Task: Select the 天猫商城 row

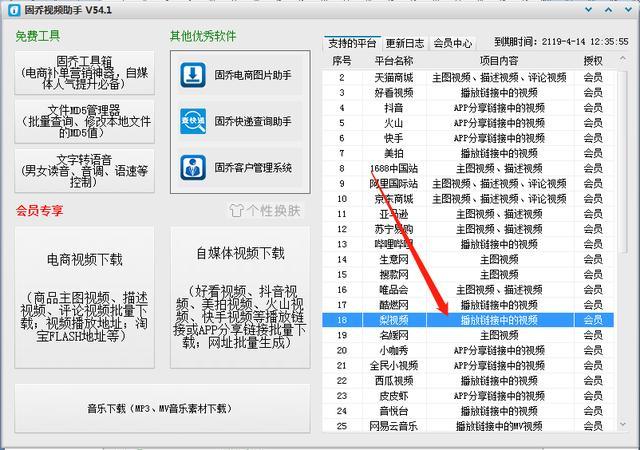Action: click(x=468, y=78)
